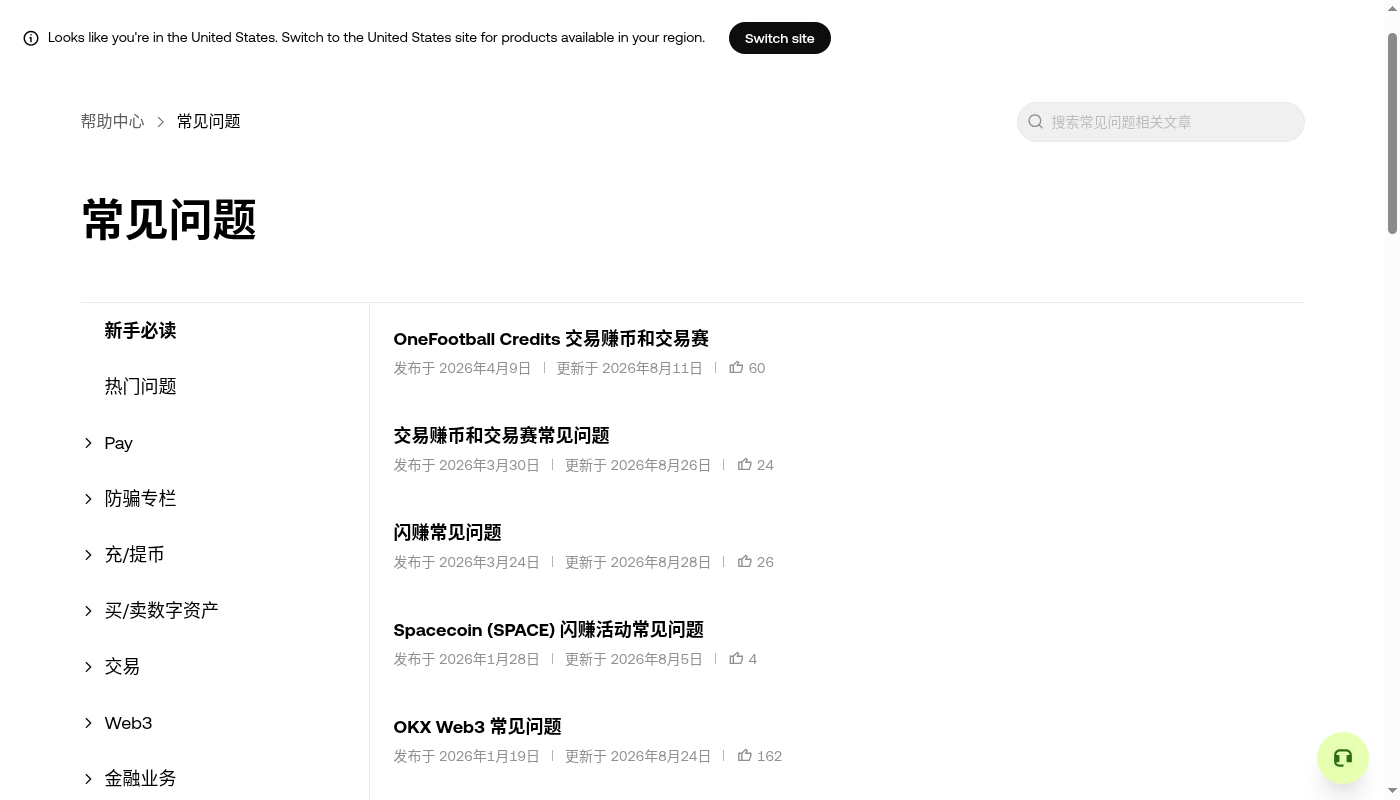Screen dimensions: 1400x800
Task: Open the 充/提币 sidebar category
Action: coord(135,554)
